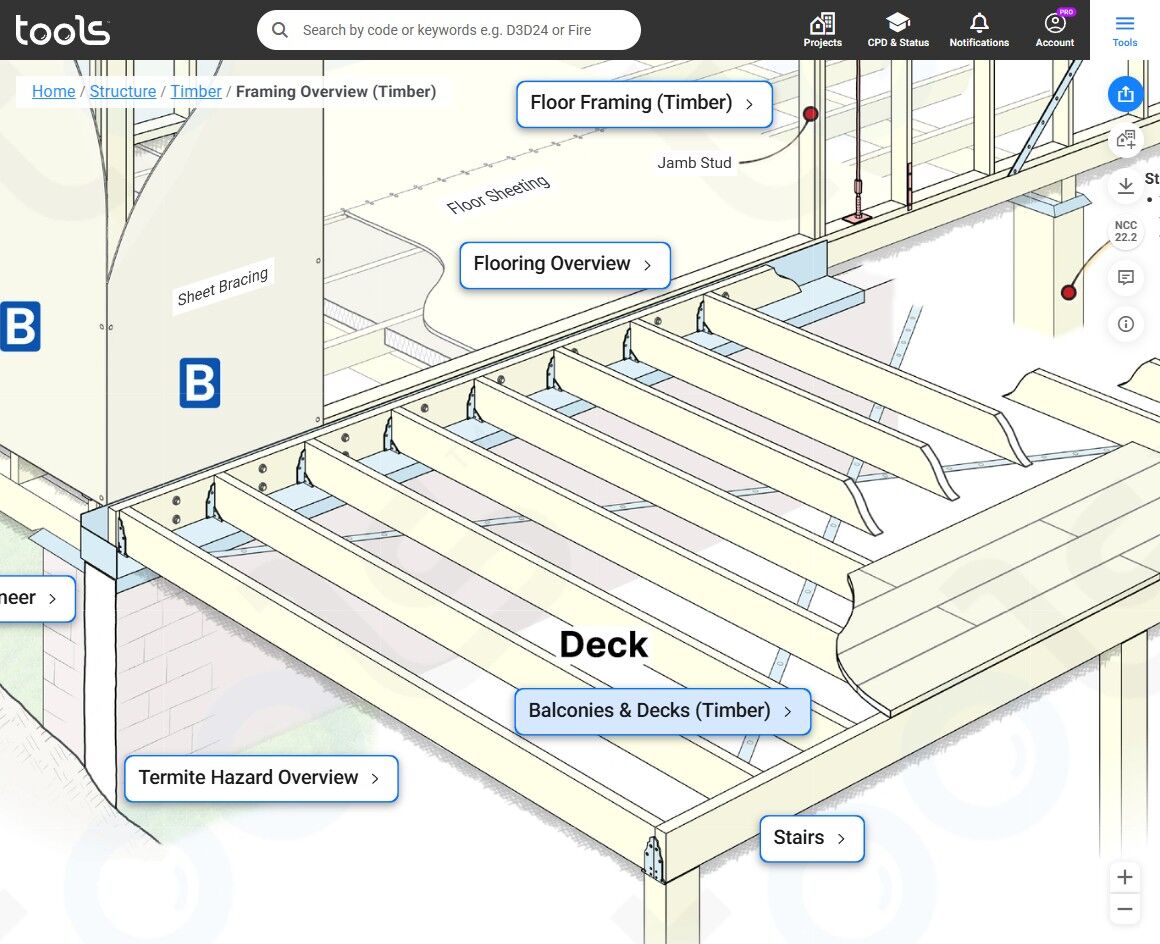Zoom in with the plus button
Screen dimensions: 1160x944
[x=1124, y=877]
